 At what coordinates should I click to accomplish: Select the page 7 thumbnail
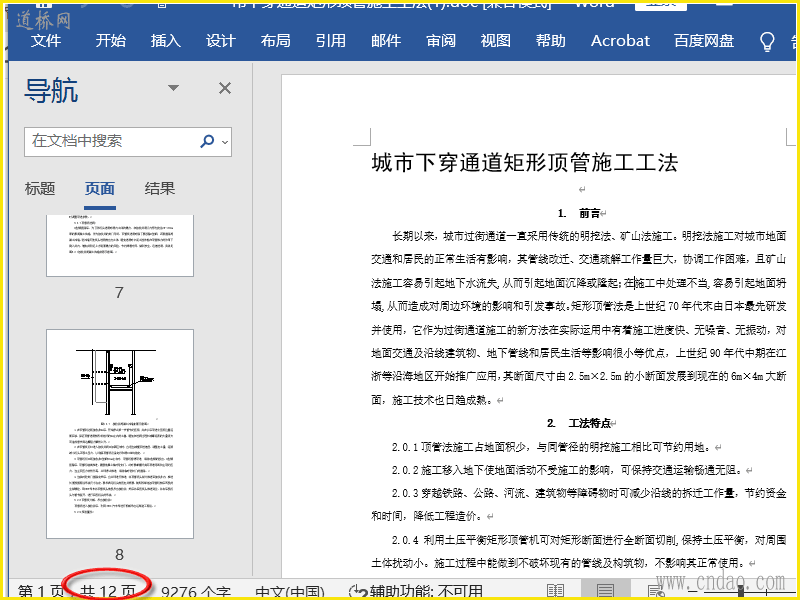120,245
